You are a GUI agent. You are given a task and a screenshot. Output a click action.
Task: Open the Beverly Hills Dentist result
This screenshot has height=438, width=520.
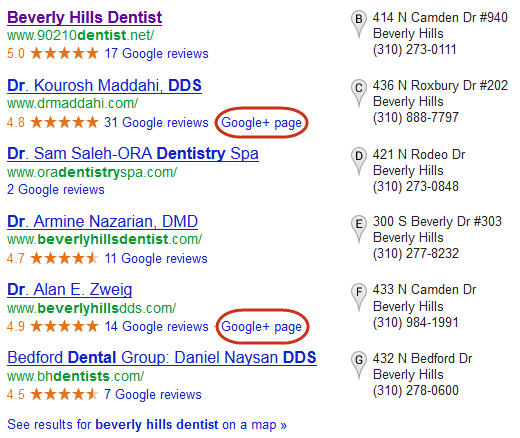(x=85, y=18)
